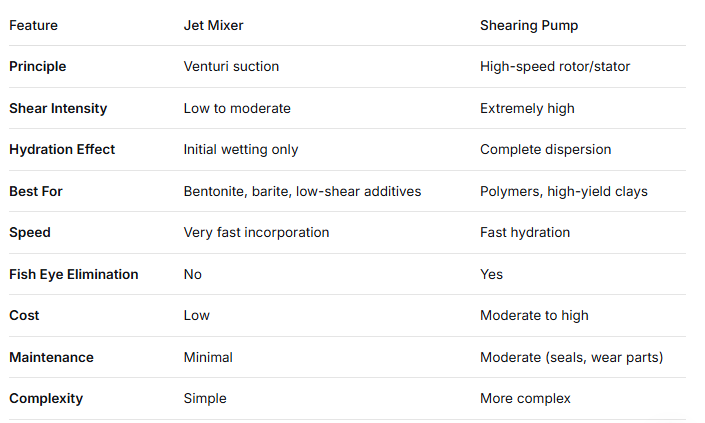Click "Bentonite, barite, low-shear additives" text
Viewport: 705px width, 423px height.
click(x=302, y=191)
